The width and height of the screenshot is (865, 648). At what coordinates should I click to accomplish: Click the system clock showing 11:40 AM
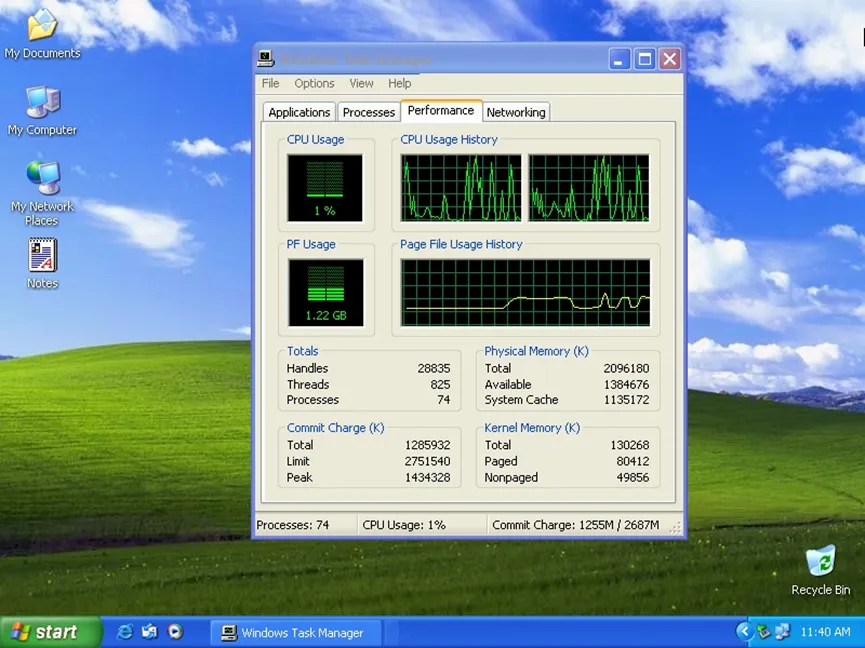tap(826, 632)
